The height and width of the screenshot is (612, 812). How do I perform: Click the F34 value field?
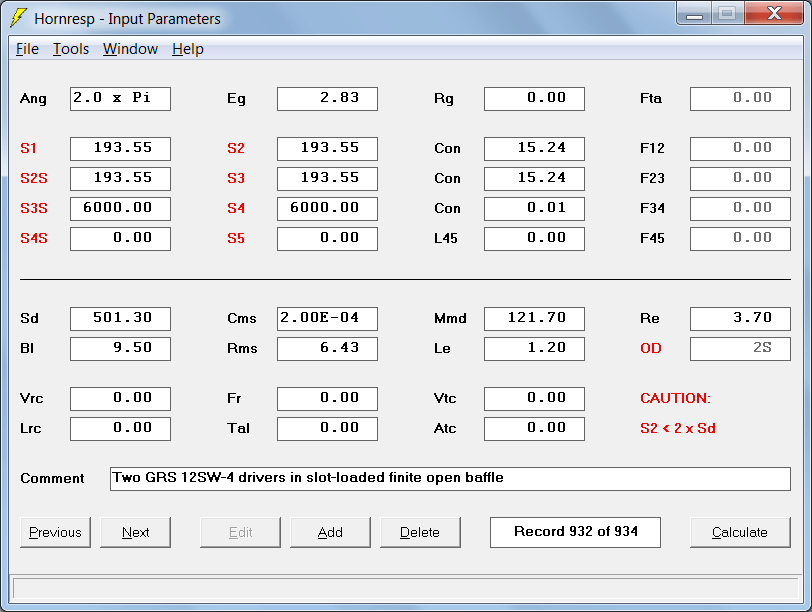click(741, 209)
